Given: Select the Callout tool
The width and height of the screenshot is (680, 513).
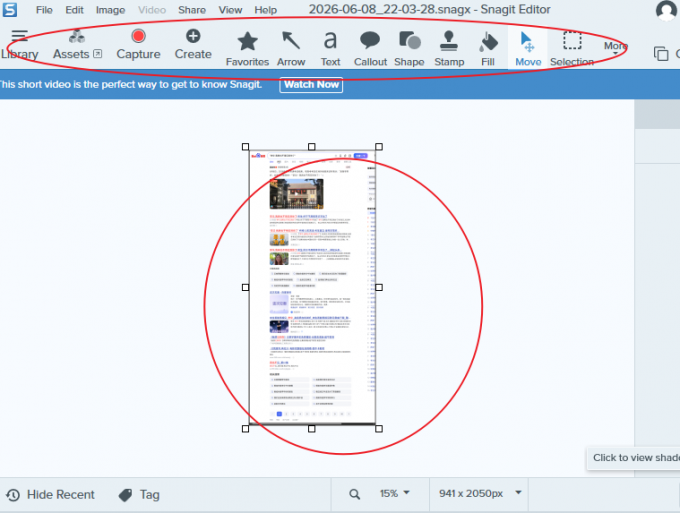Looking at the screenshot, I should coord(370,49).
